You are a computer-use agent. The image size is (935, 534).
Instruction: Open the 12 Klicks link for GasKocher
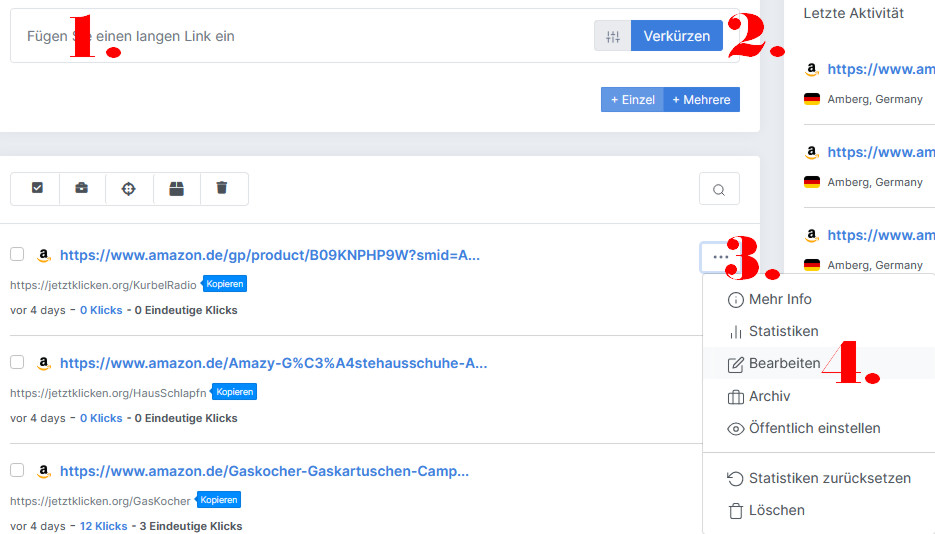[103, 526]
